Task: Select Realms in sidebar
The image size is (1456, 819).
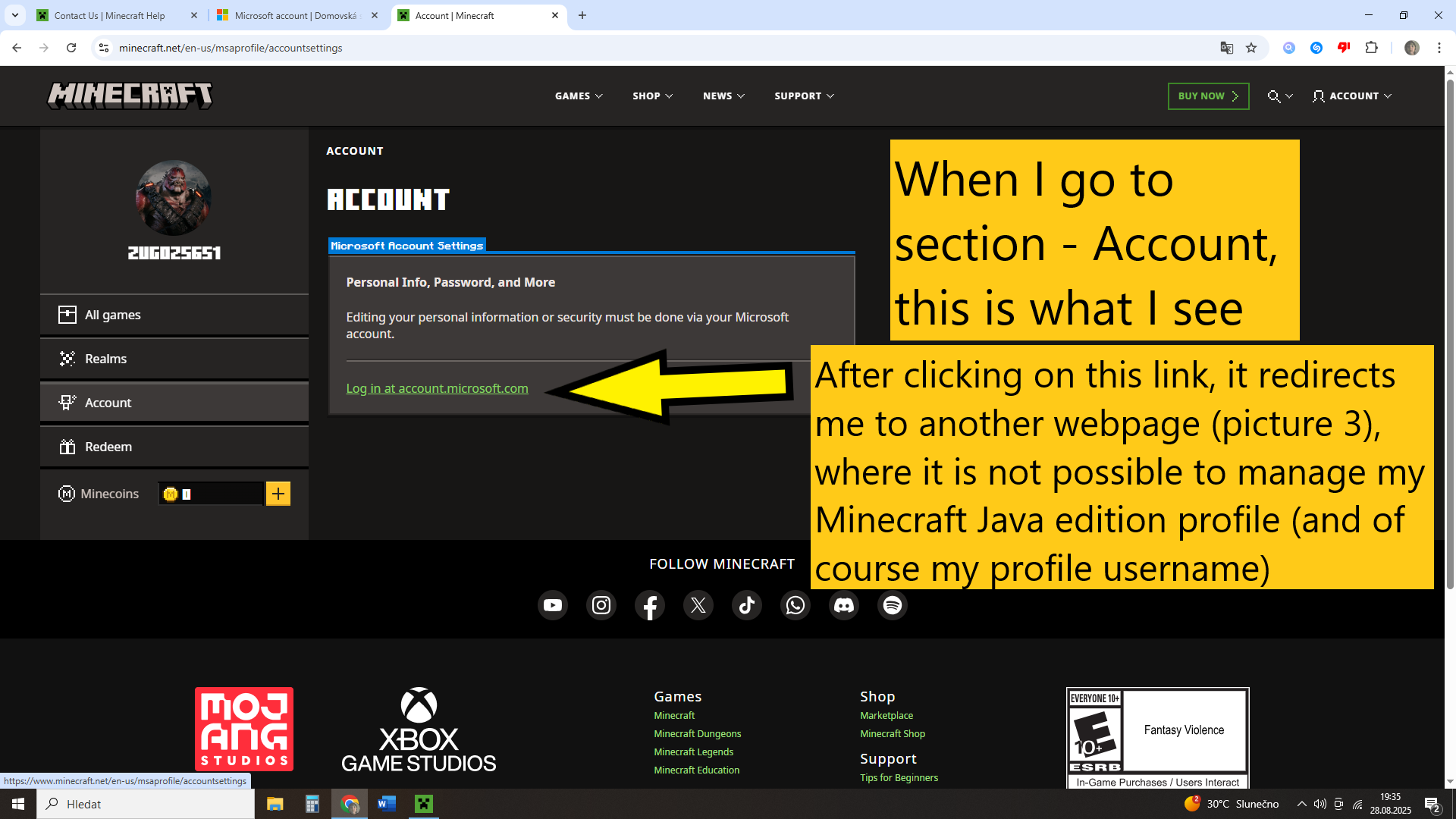Action: (x=174, y=359)
